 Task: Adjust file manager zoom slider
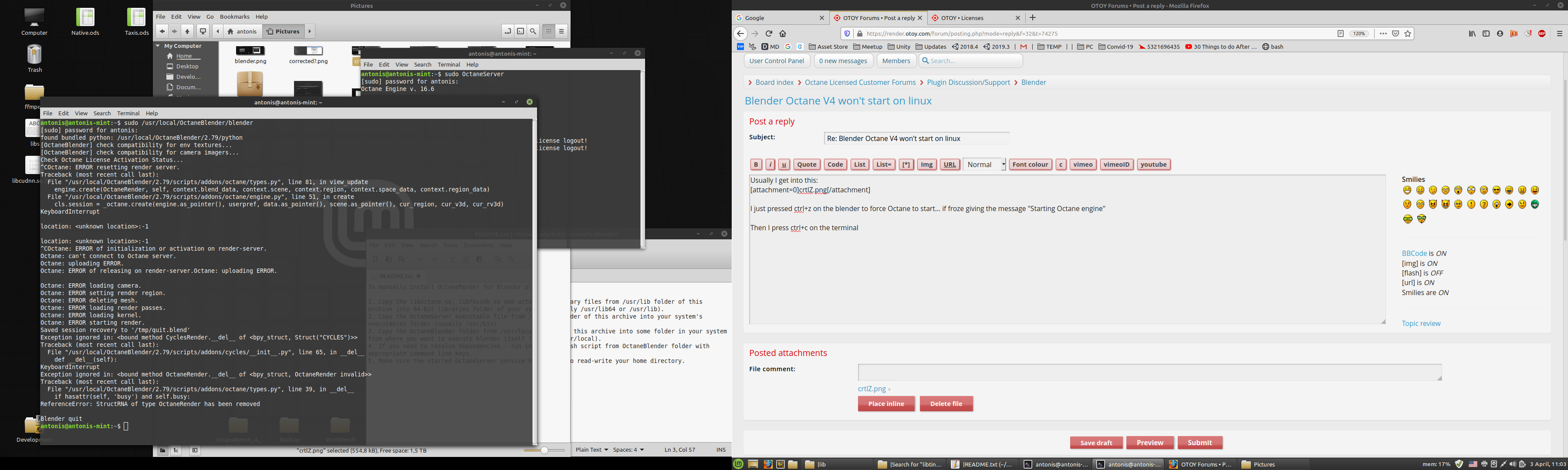tap(544, 450)
